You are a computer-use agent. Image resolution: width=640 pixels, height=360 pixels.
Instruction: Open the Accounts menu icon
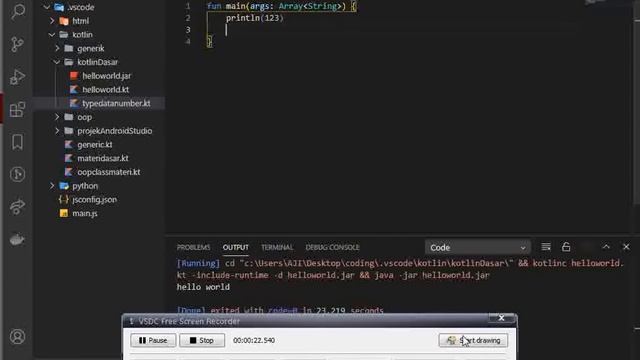[x=18, y=337]
